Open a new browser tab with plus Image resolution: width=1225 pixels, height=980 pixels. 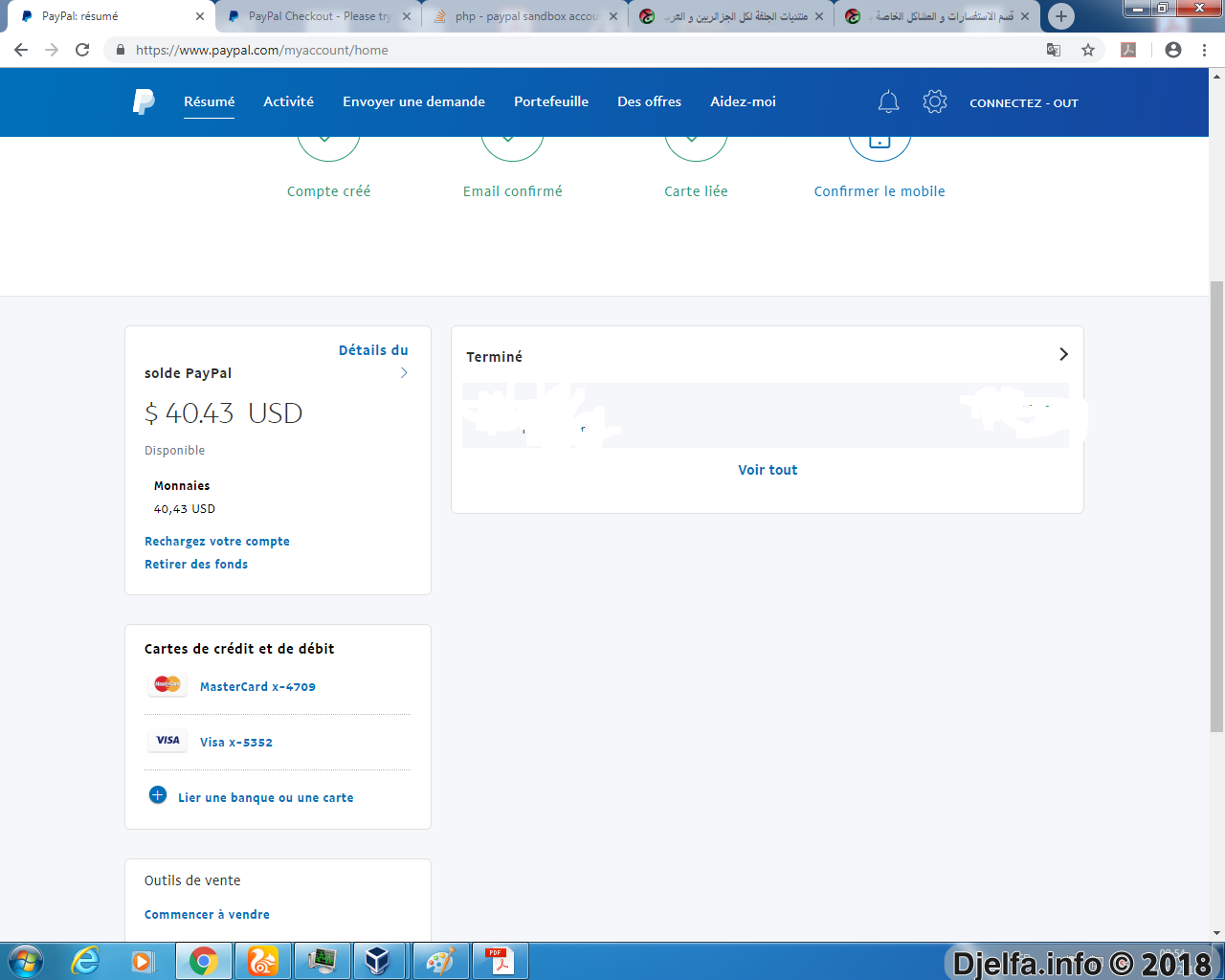[x=1060, y=16]
